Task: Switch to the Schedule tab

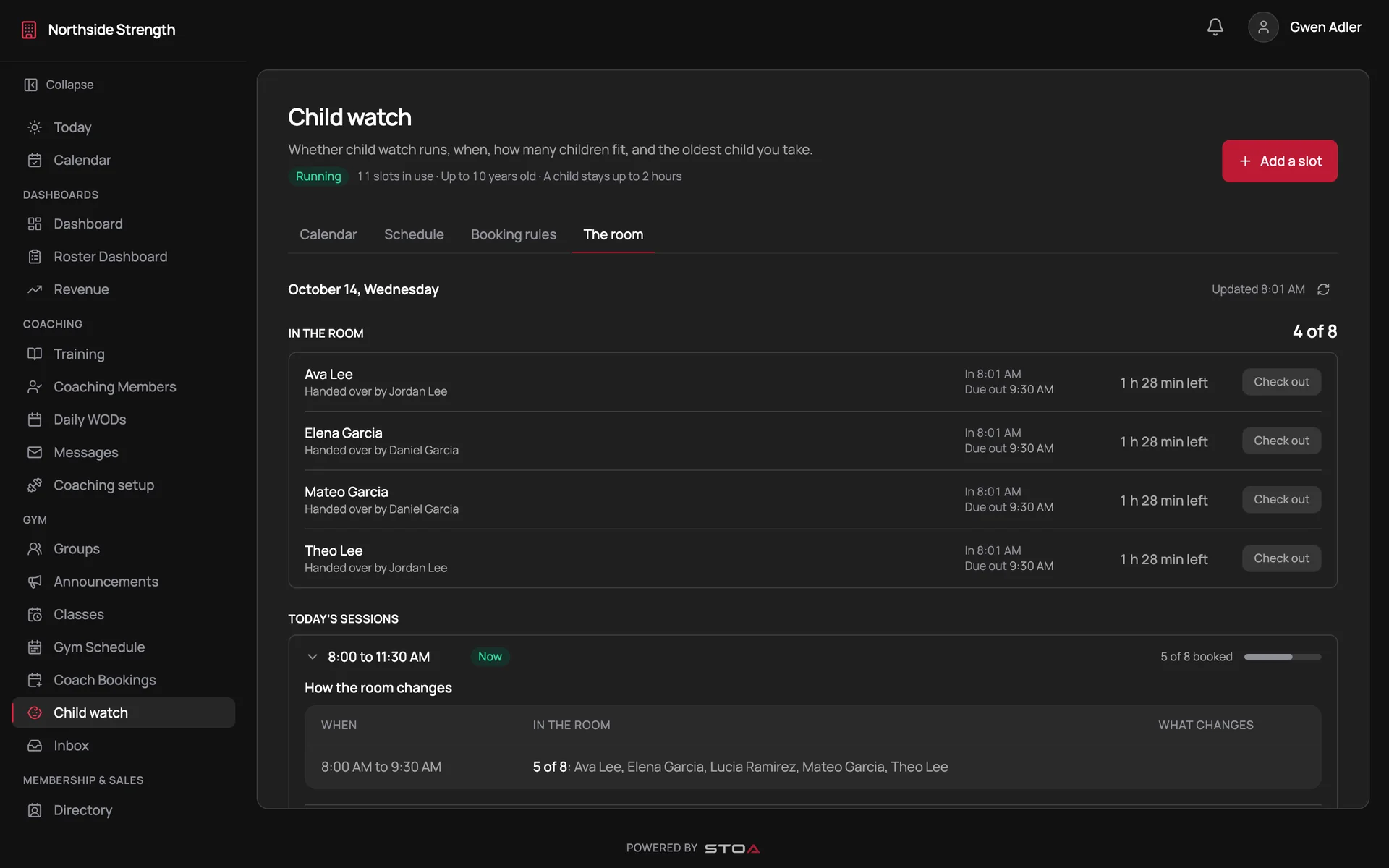Action: point(414,234)
